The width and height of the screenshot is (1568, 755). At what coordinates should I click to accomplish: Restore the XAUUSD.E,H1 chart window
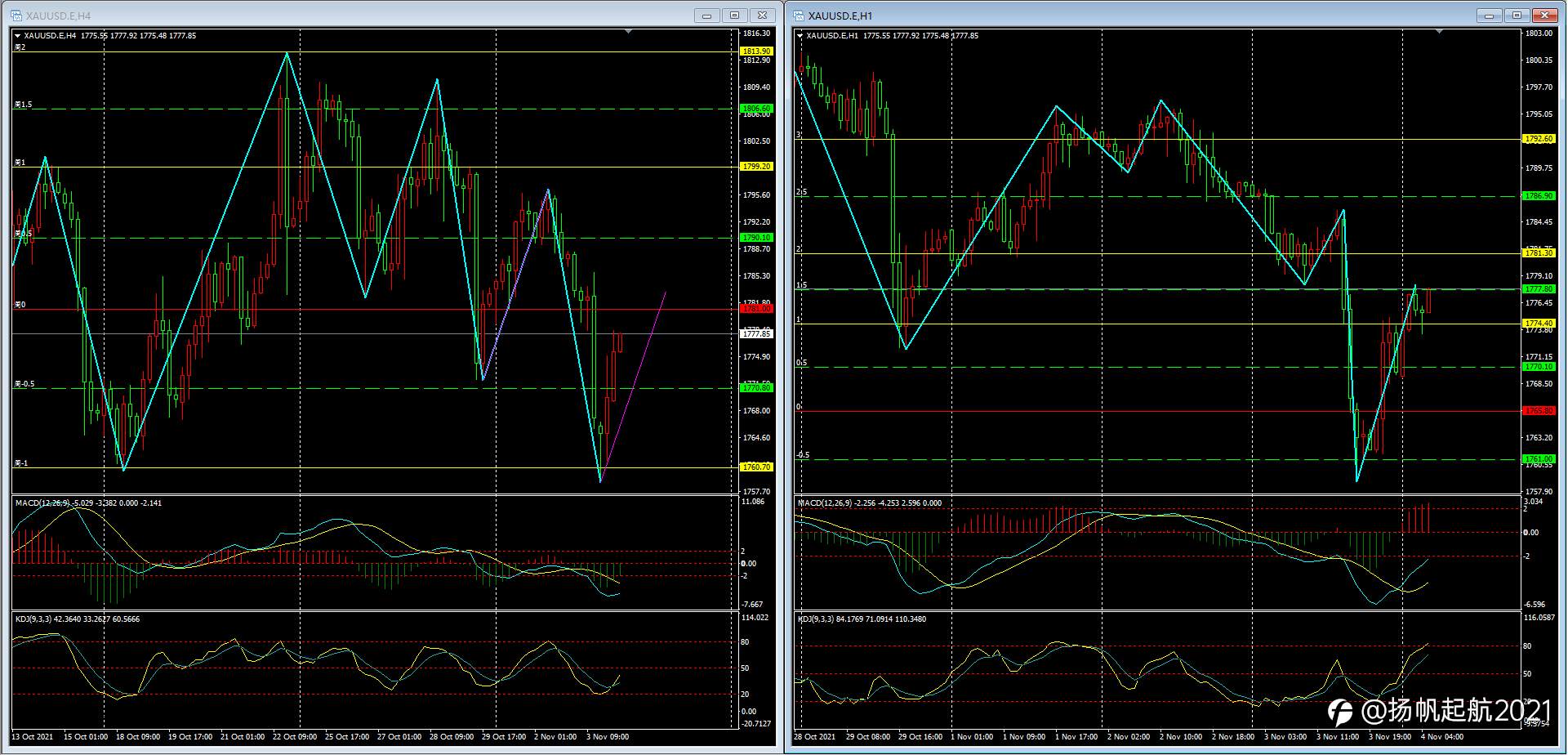[x=1517, y=16]
